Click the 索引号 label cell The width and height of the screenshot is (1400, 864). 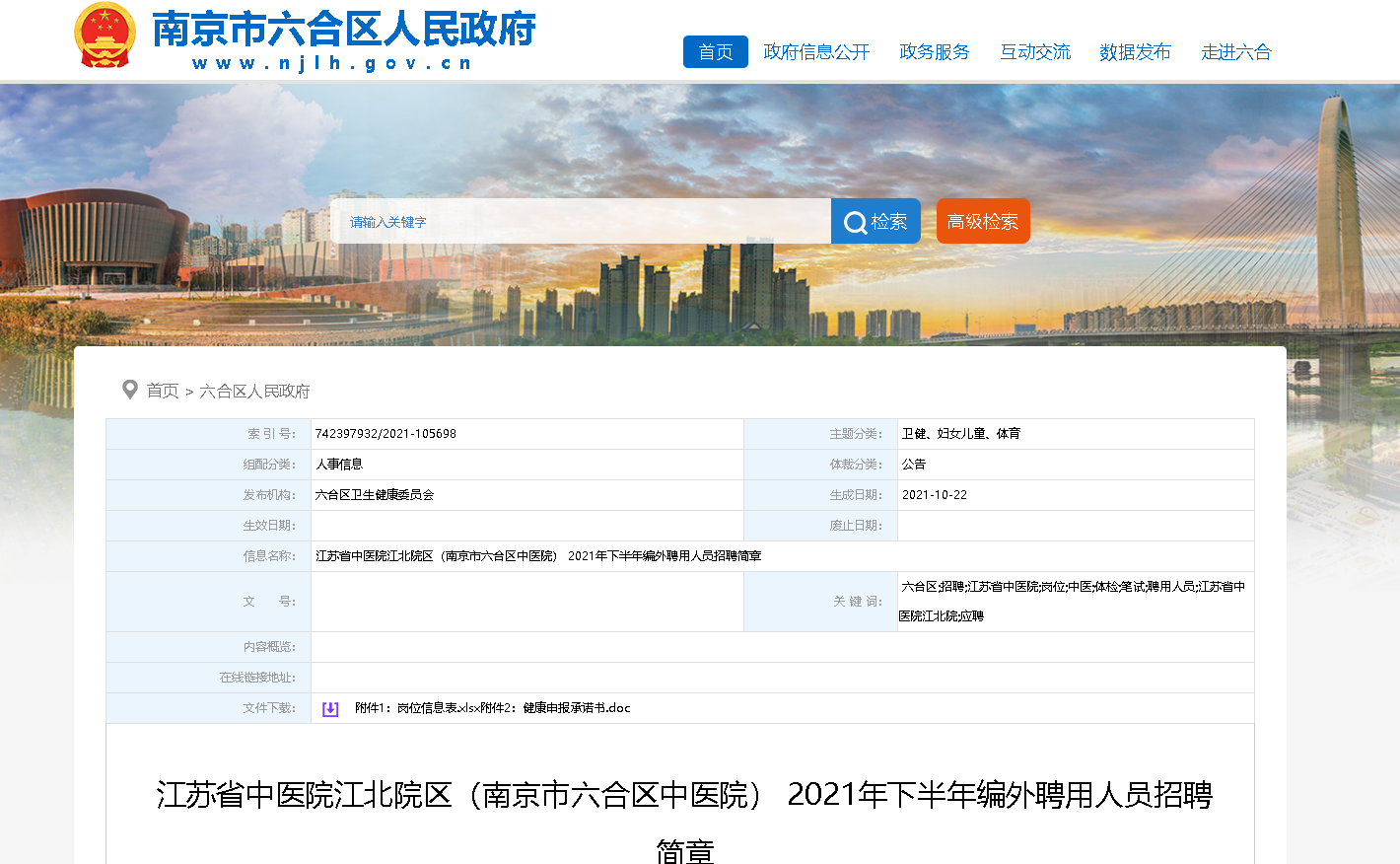[x=208, y=434]
